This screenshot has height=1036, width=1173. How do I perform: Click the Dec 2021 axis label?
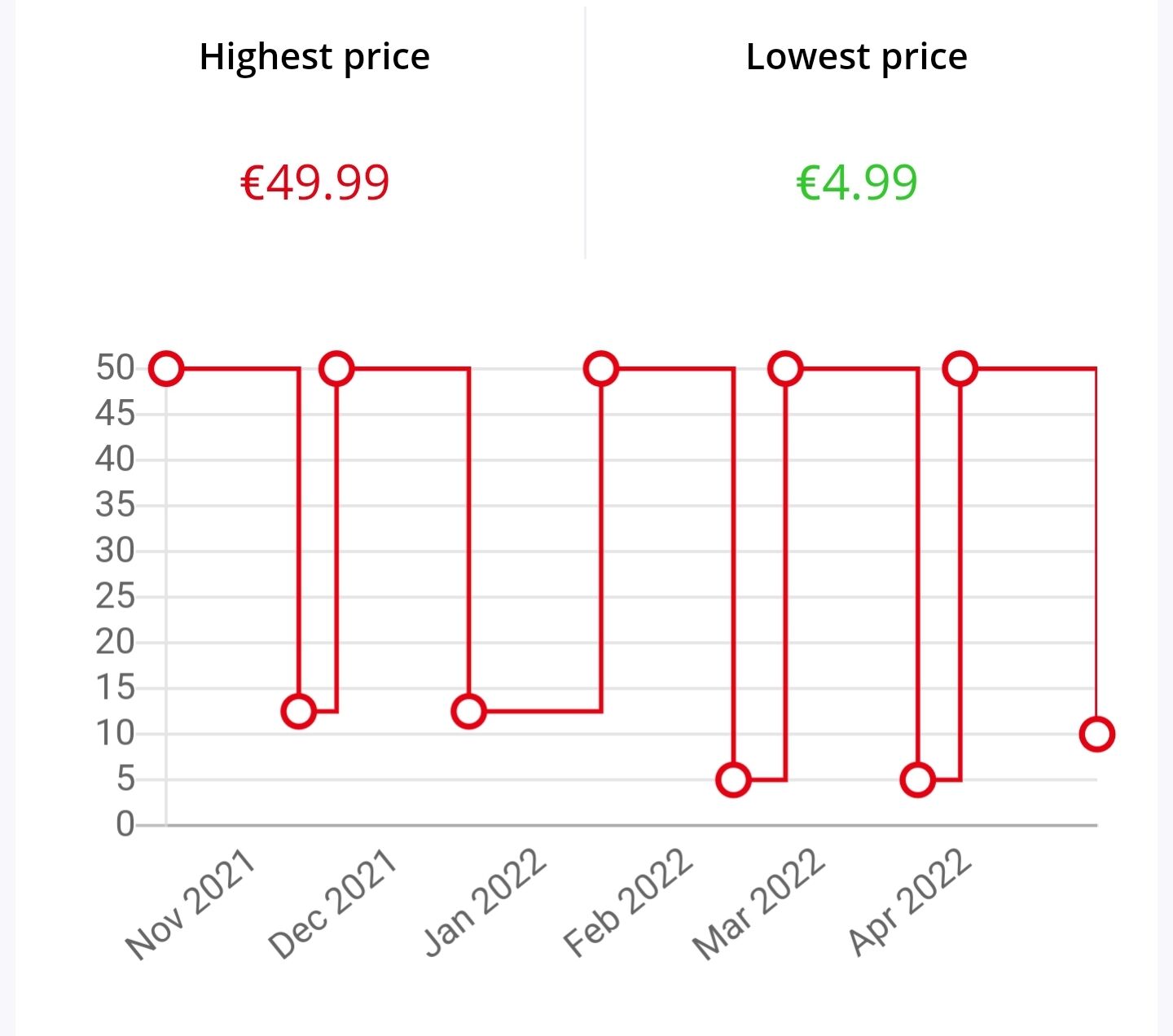tap(332, 905)
